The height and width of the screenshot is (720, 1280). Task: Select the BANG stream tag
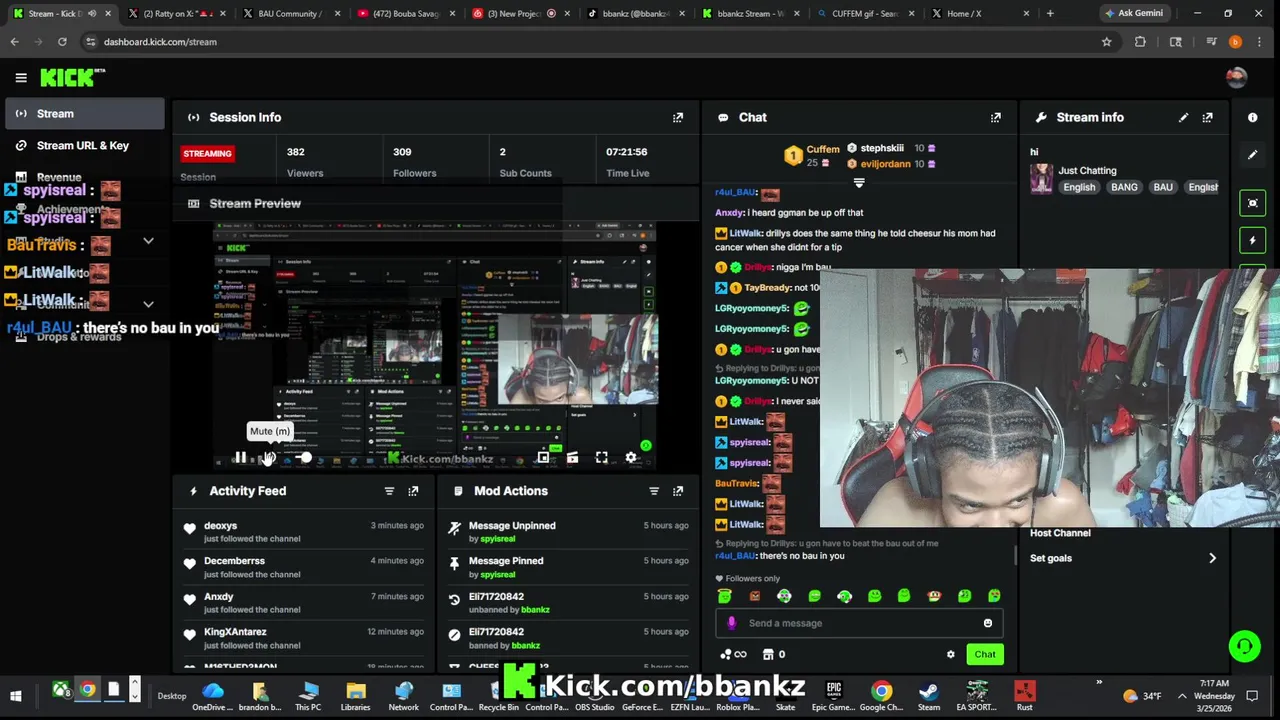click(x=1124, y=187)
